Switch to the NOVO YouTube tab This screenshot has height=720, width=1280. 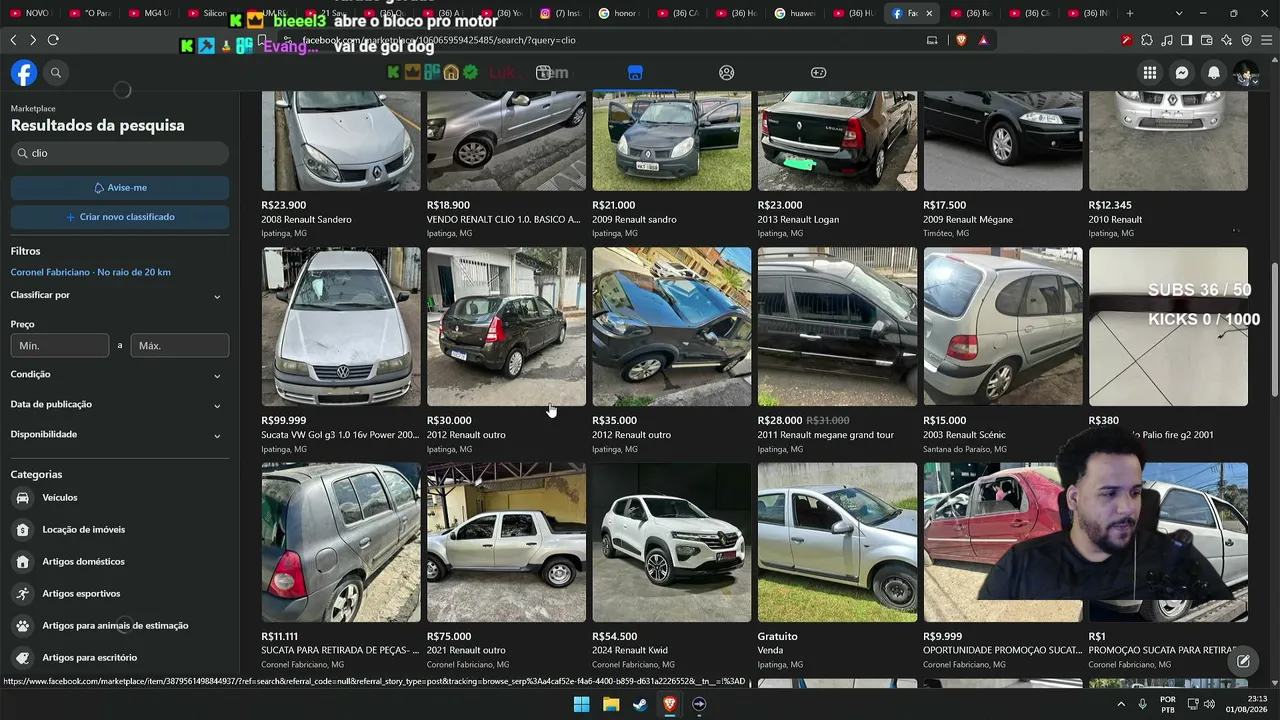[30, 13]
